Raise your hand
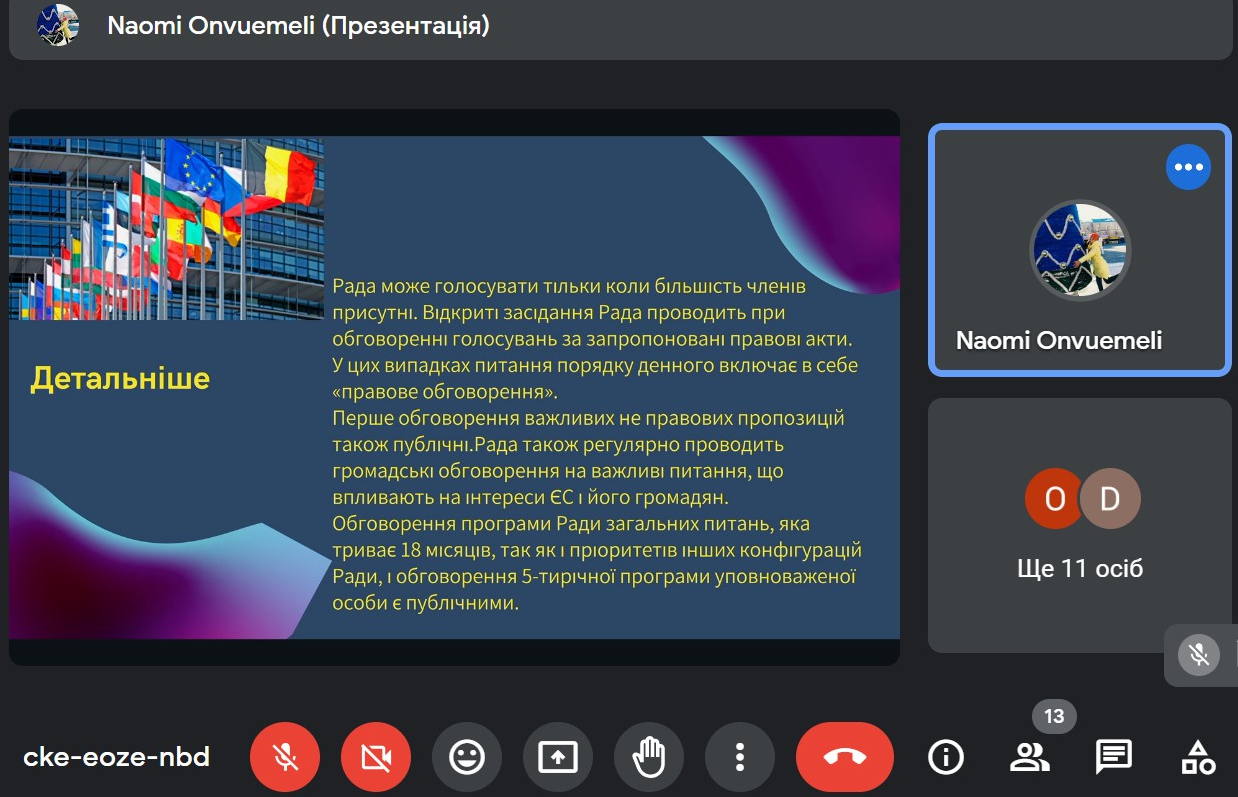The height and width of the screenshot is (797, 1238). tap(649, 757)
